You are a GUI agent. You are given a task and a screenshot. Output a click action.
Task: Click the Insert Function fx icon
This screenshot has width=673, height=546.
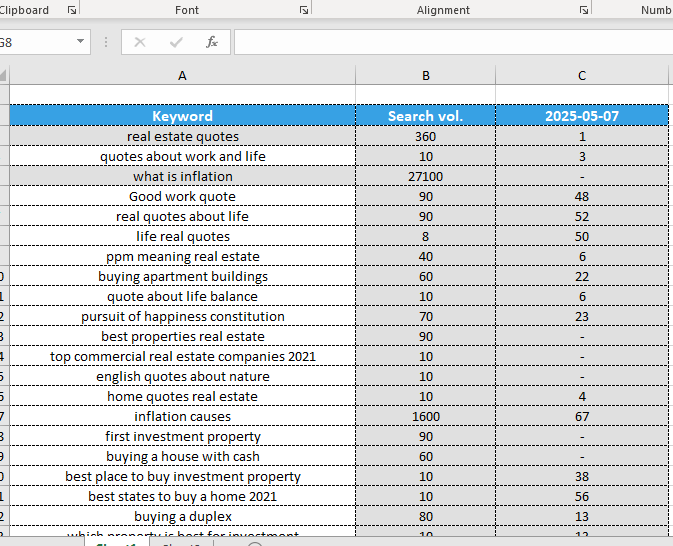212,42
